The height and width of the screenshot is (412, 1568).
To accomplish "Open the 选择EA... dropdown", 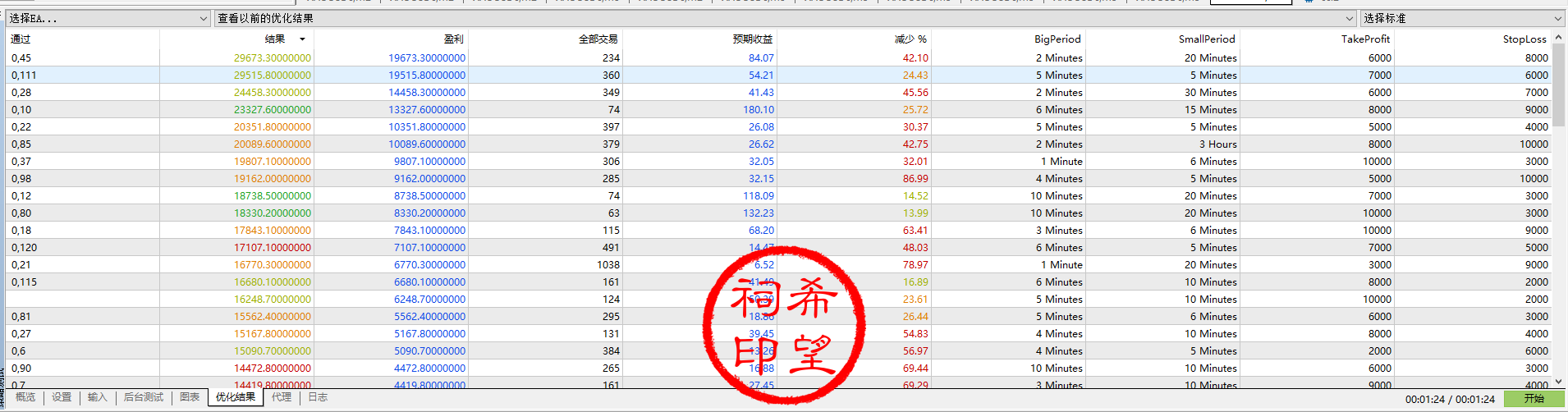I will coord(108,18).
